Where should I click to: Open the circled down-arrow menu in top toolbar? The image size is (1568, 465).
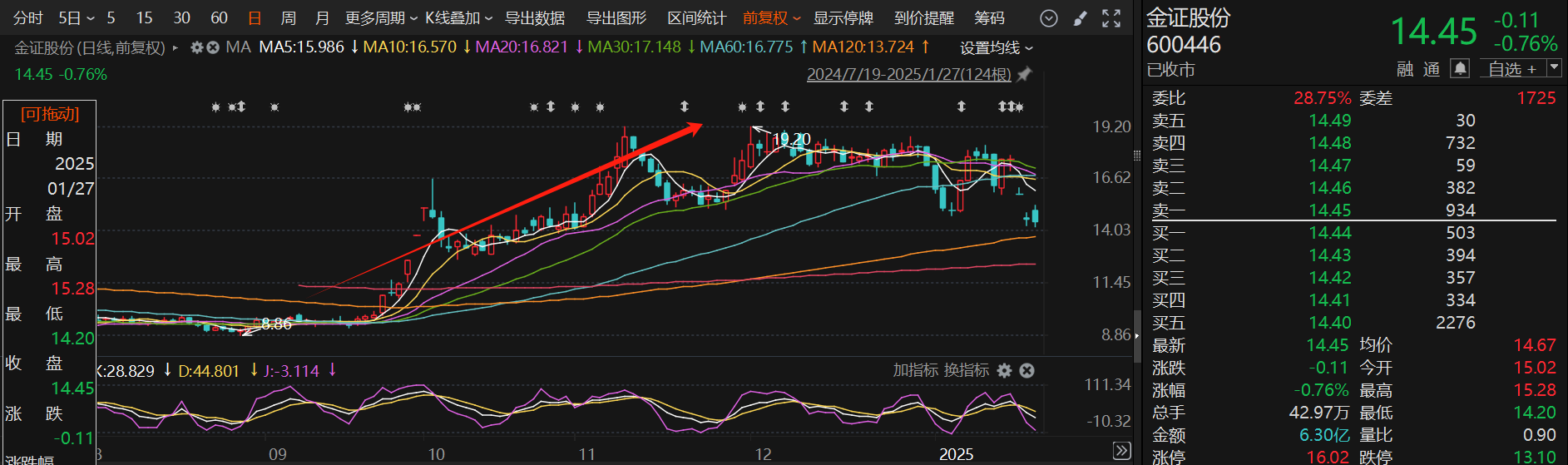pos(1049,18)
